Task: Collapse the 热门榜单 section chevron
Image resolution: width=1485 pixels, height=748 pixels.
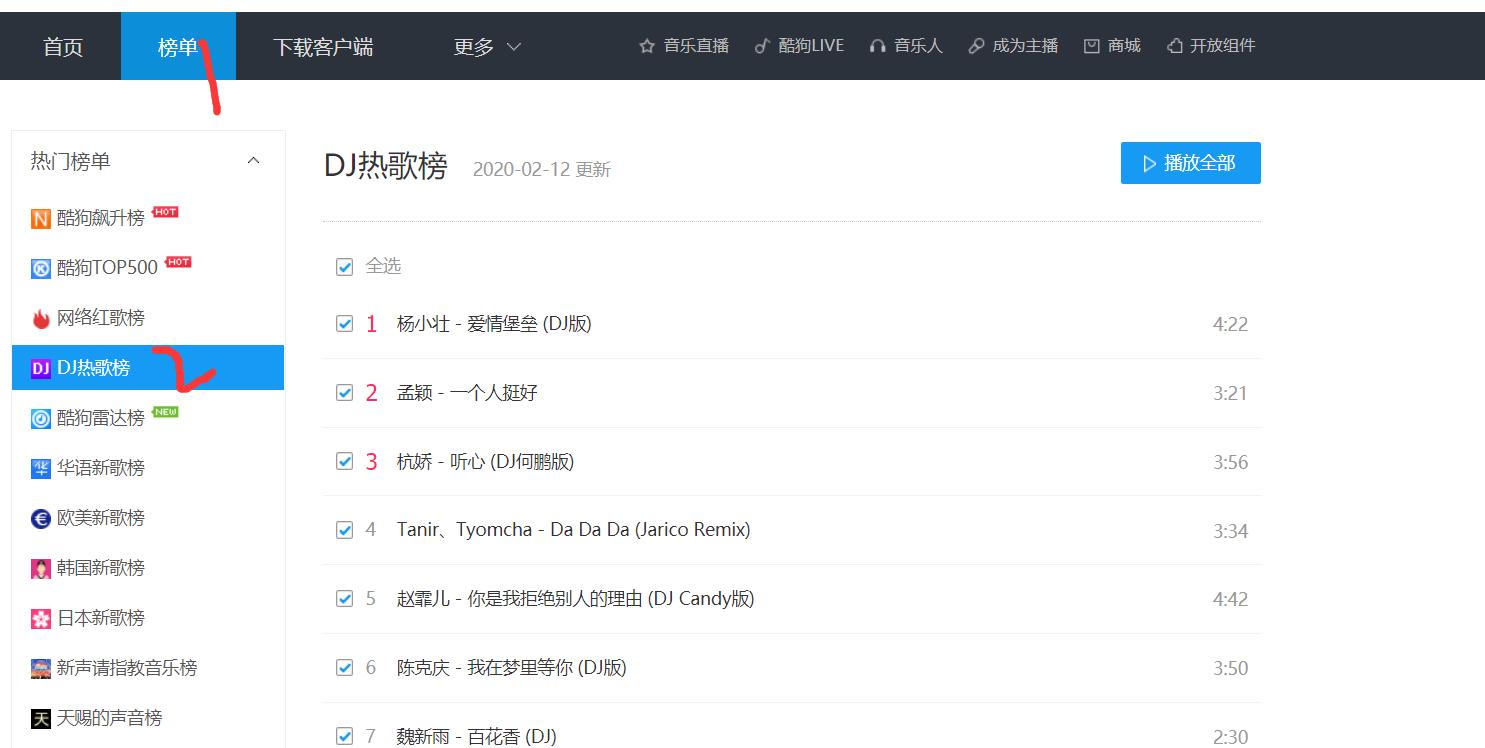Action: tap(254, 161)
